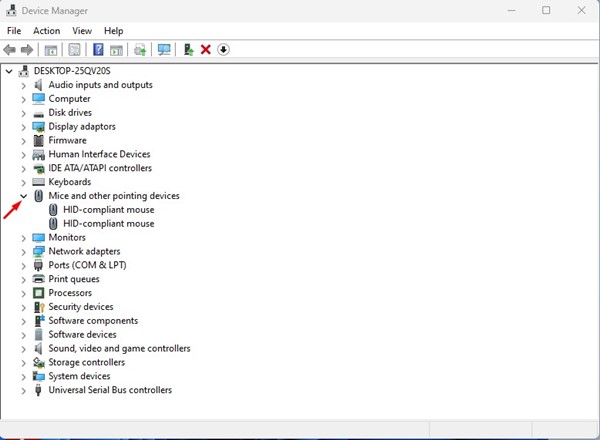Click the DESKTOP-25QV20S computer icon
Viewport: 600px width, 440px height.
[x=24, y=71]
